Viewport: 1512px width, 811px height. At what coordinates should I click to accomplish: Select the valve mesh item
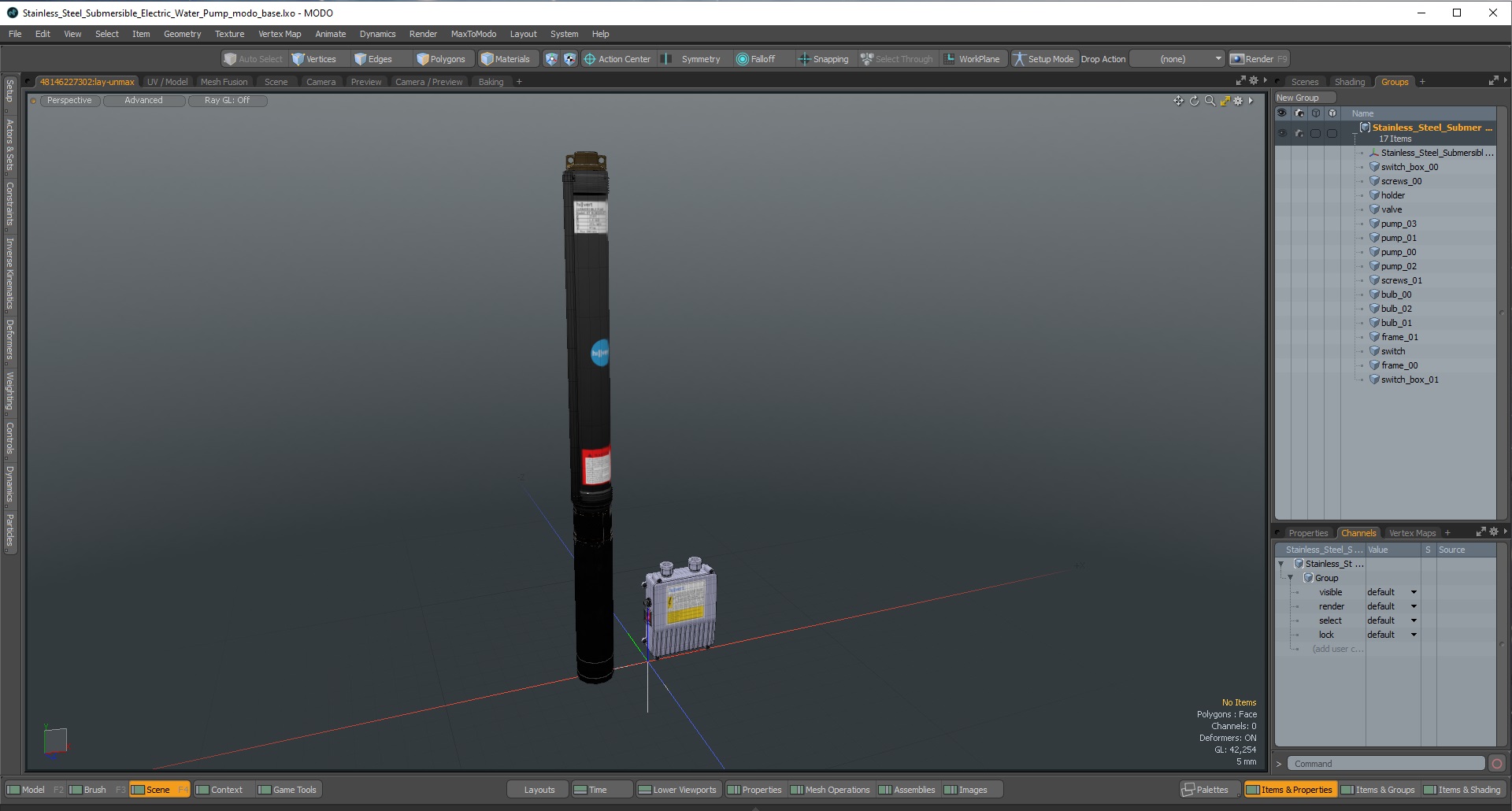1391,209
